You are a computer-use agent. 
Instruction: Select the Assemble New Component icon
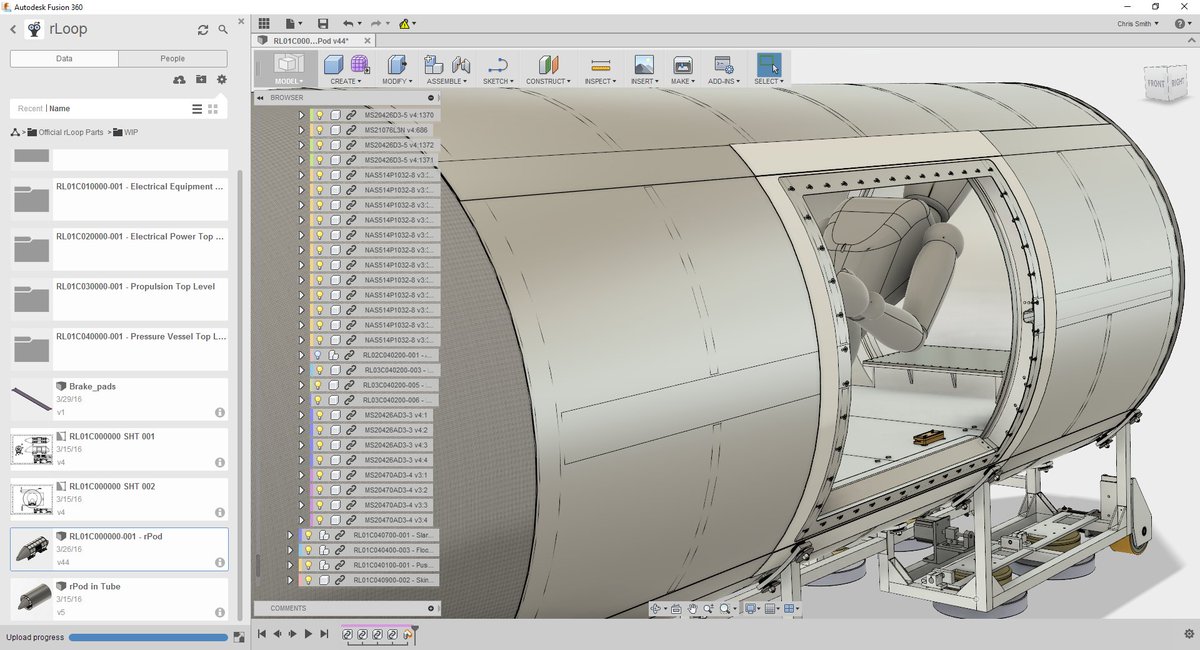coord(433,65)
